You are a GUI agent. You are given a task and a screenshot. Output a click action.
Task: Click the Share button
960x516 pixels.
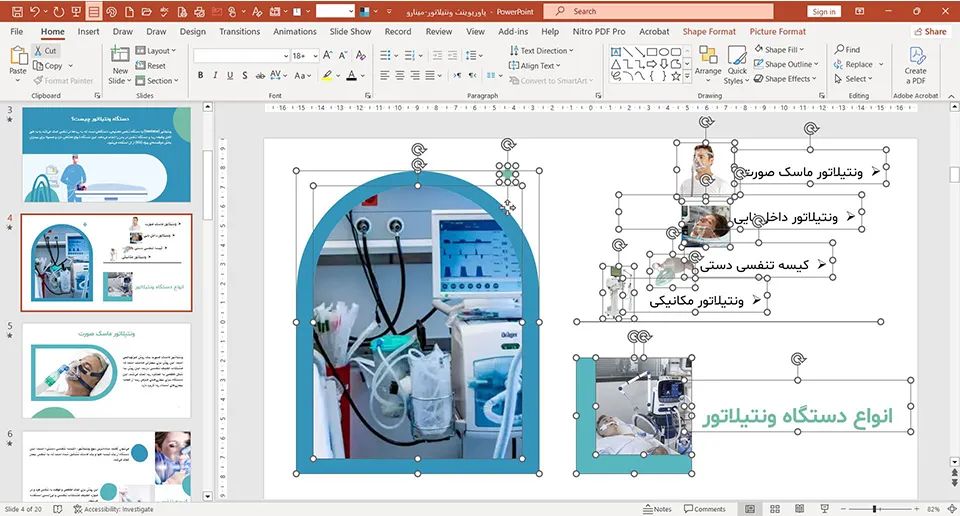click(929, 31)
